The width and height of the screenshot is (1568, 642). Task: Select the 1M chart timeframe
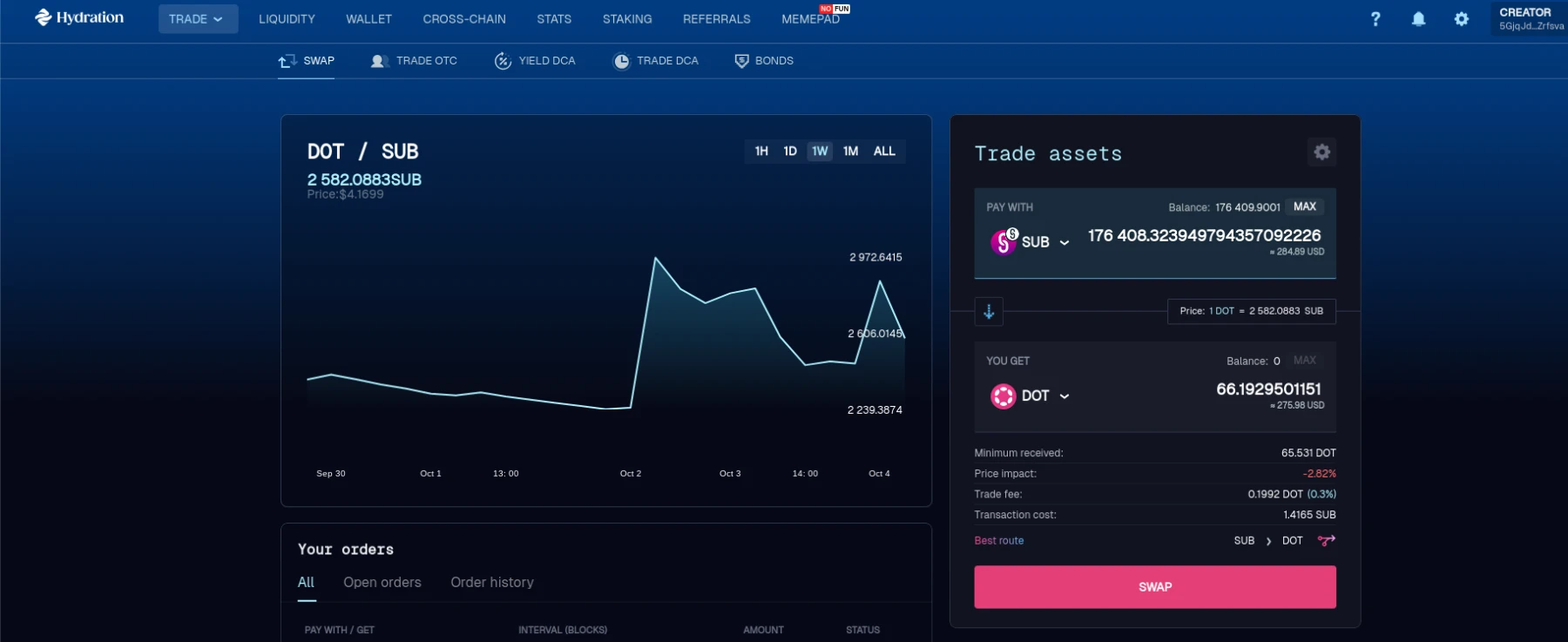(x=850, y=152)
